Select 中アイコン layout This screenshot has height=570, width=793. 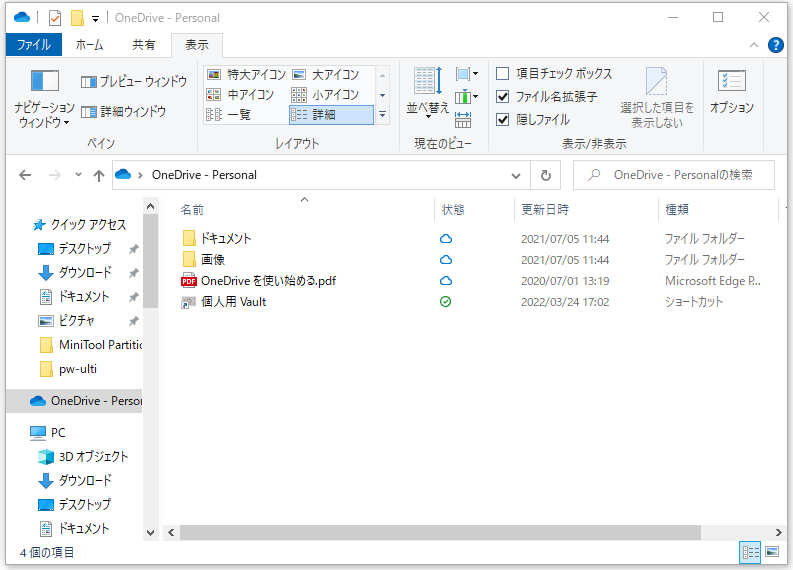(240, 95)
